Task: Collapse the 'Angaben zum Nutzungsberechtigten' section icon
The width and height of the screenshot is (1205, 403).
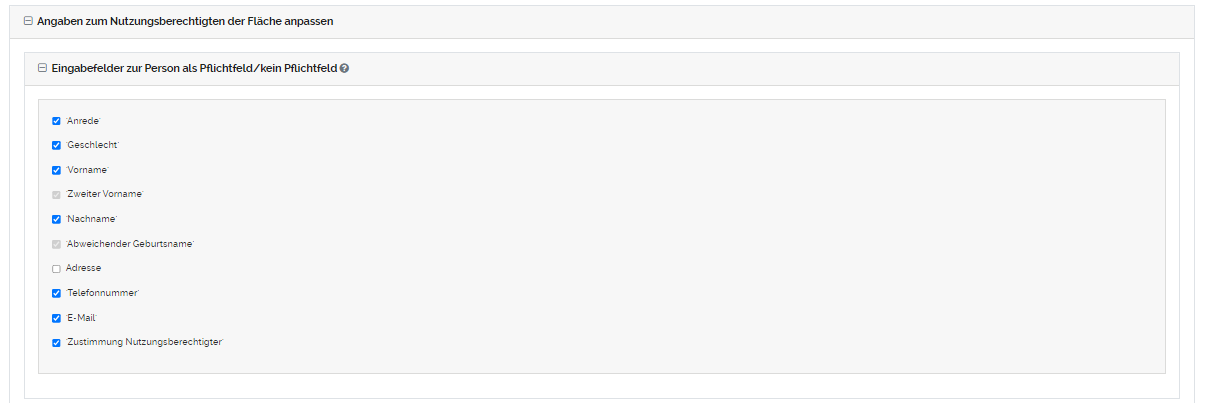Action: pos(28,21)
